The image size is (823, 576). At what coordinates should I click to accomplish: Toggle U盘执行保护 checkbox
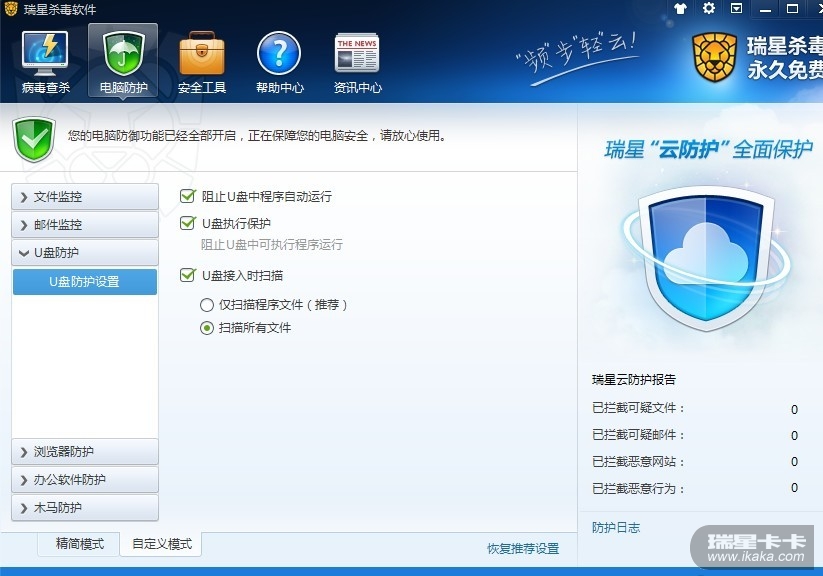click(x=187, y=223)
